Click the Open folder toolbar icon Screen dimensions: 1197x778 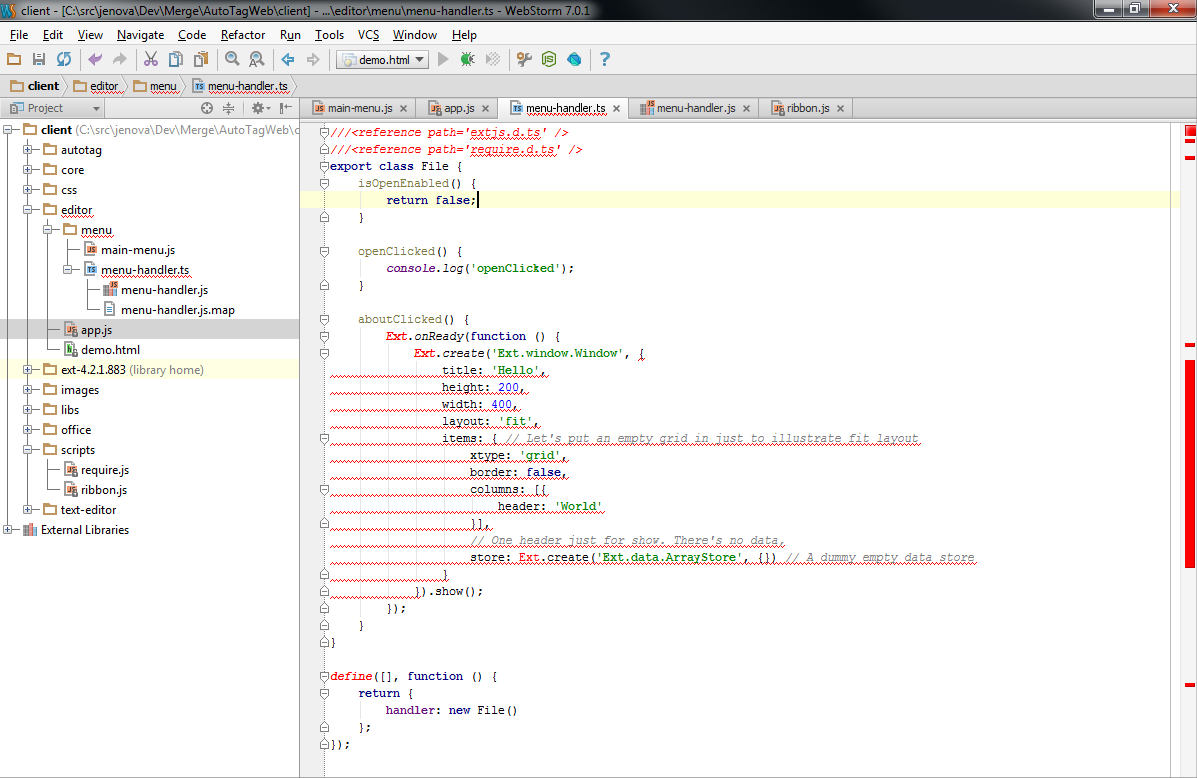coord(14,60)
